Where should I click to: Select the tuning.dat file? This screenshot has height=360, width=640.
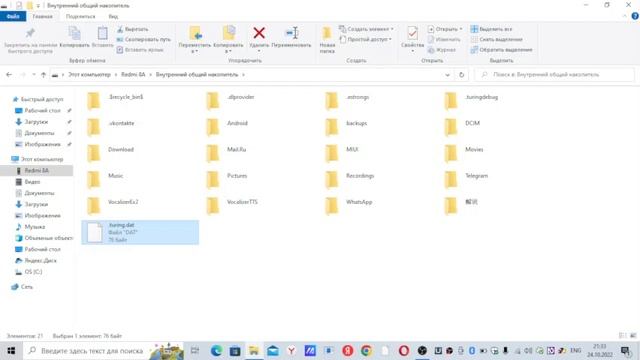140,232
